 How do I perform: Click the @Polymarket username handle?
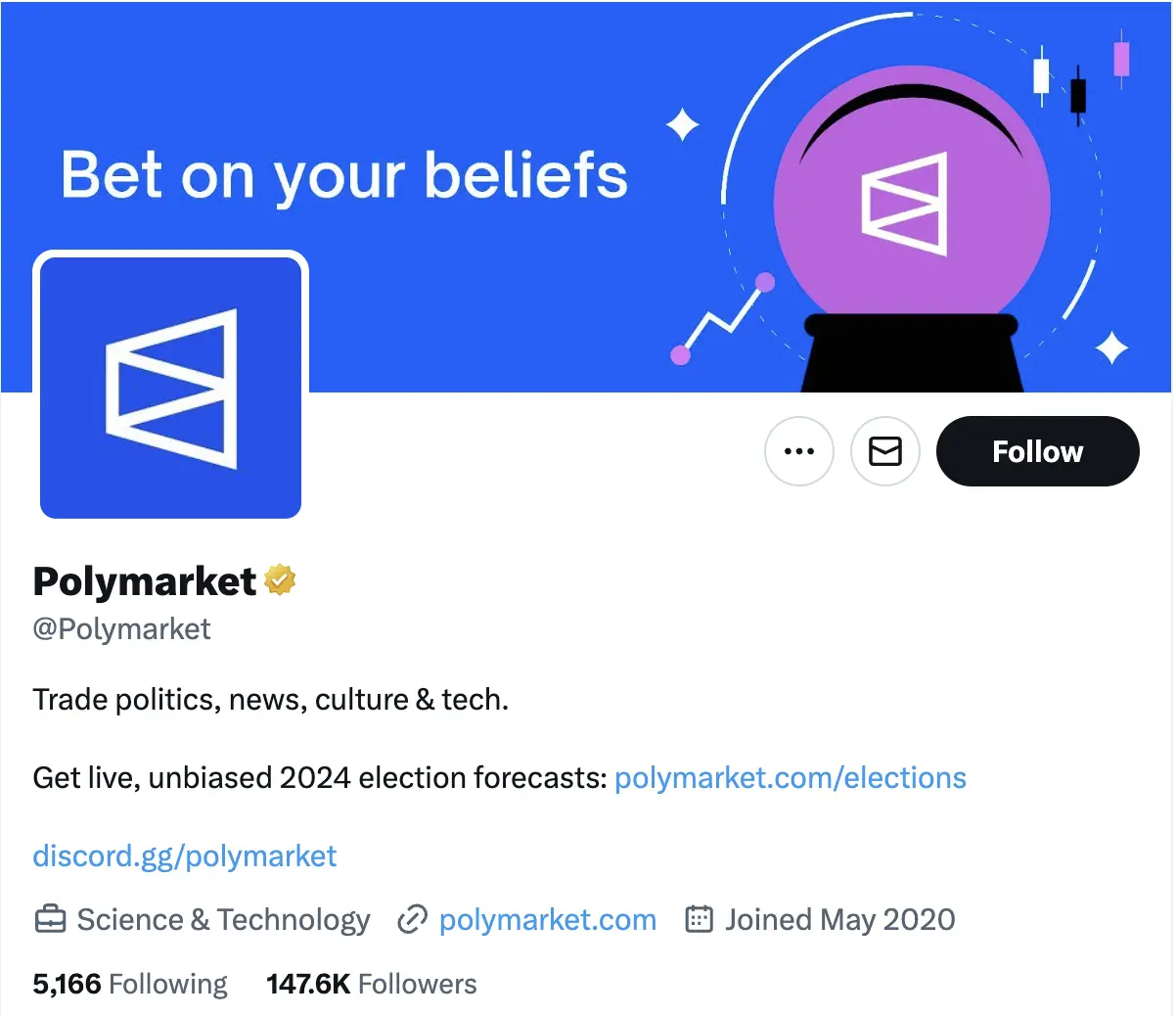[121, 629]
